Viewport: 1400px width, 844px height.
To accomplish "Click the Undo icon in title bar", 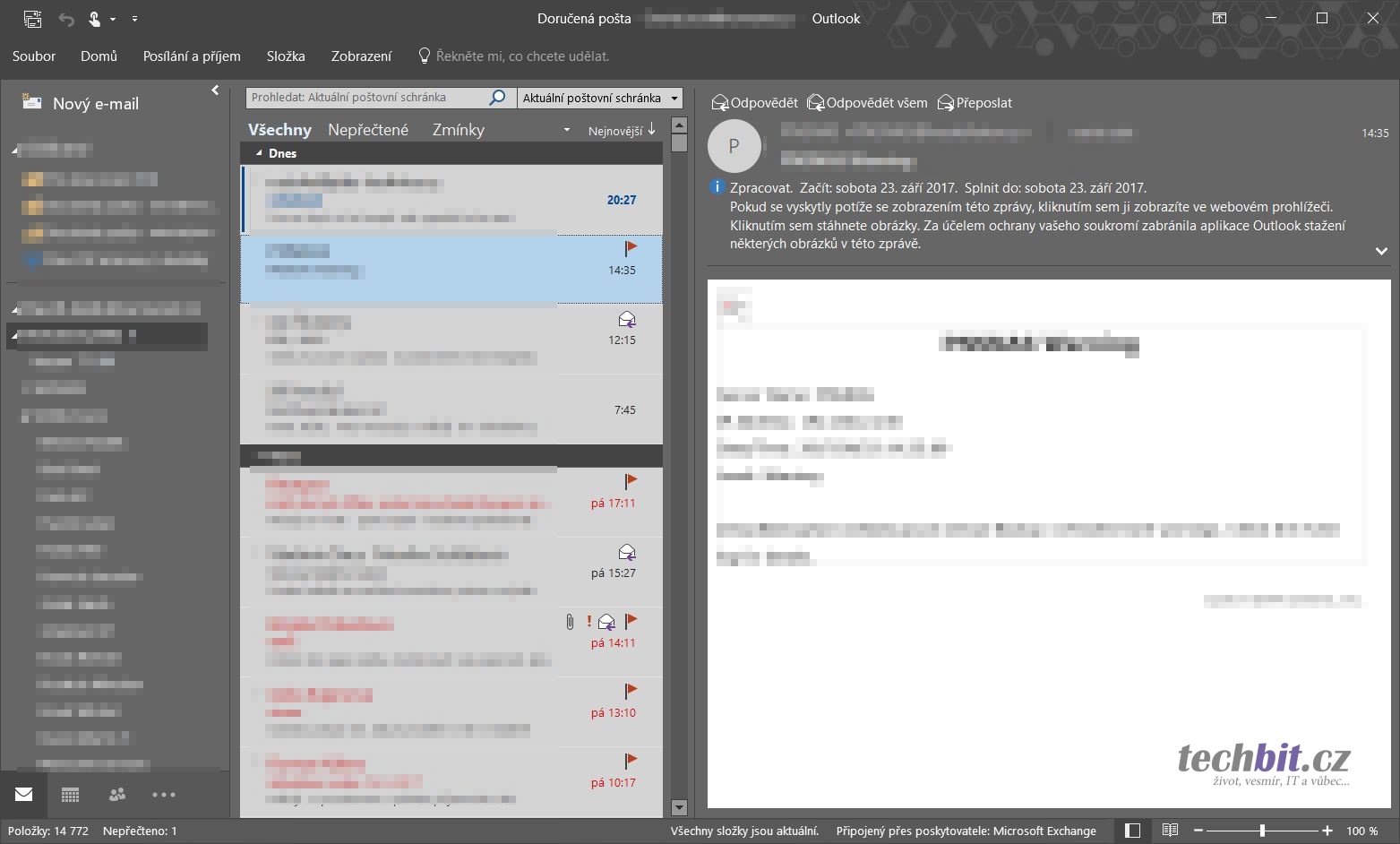I will [x=66, y=19].
